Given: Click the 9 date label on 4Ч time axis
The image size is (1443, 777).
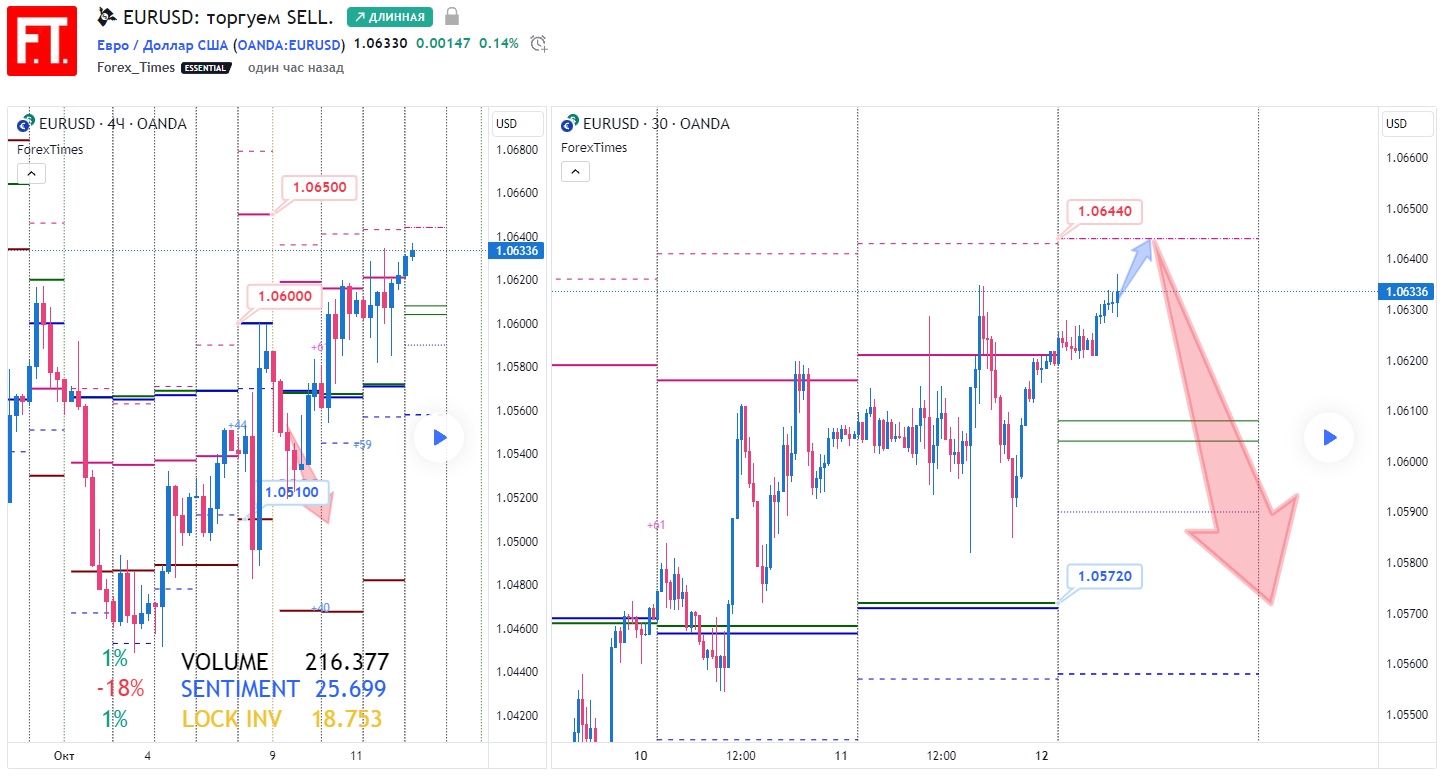Looking at the screenshot, I should tap(272, 755).
